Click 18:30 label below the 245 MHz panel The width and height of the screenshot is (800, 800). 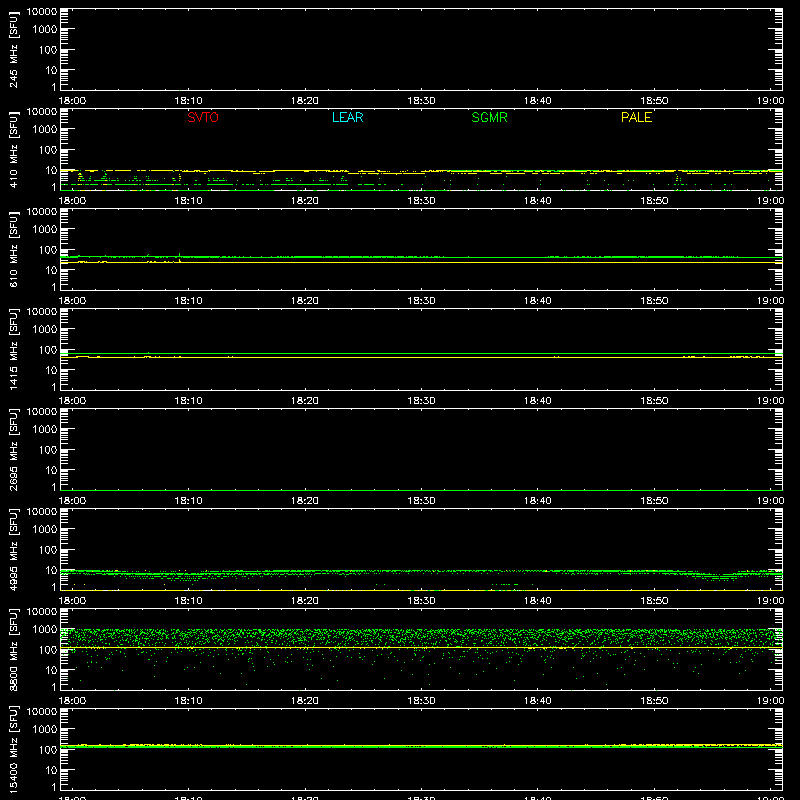coord(421,101)
